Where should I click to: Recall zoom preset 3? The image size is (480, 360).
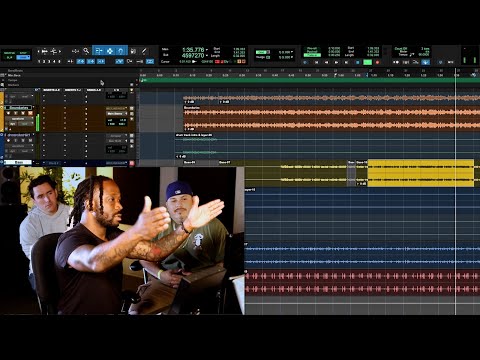click(49, 61)
